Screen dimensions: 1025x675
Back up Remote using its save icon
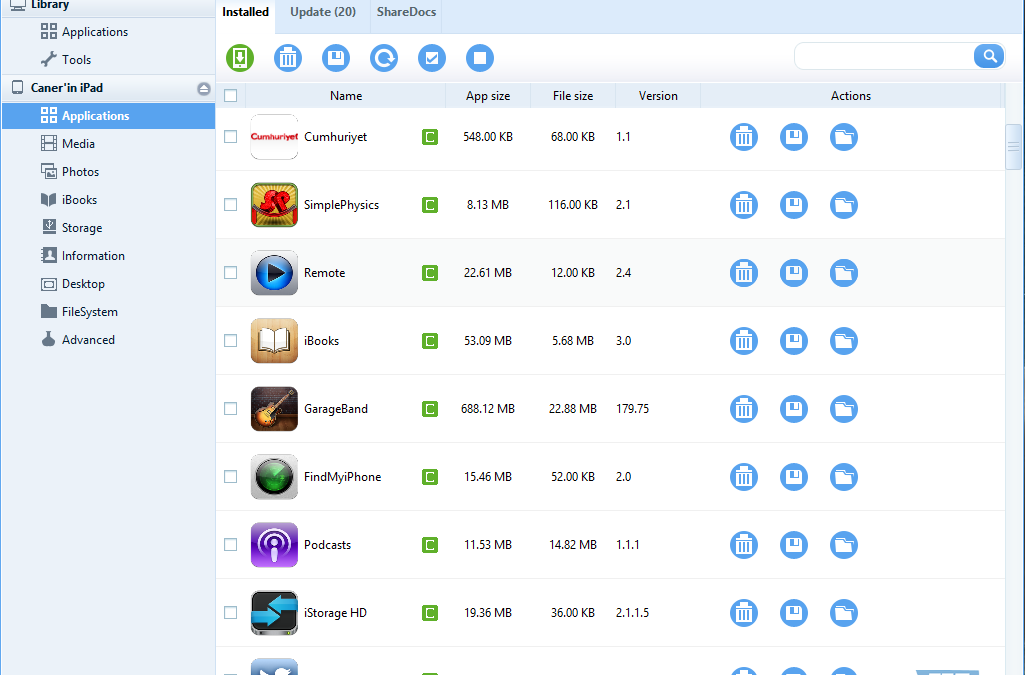pyautogui.click(x=794, y=273)
